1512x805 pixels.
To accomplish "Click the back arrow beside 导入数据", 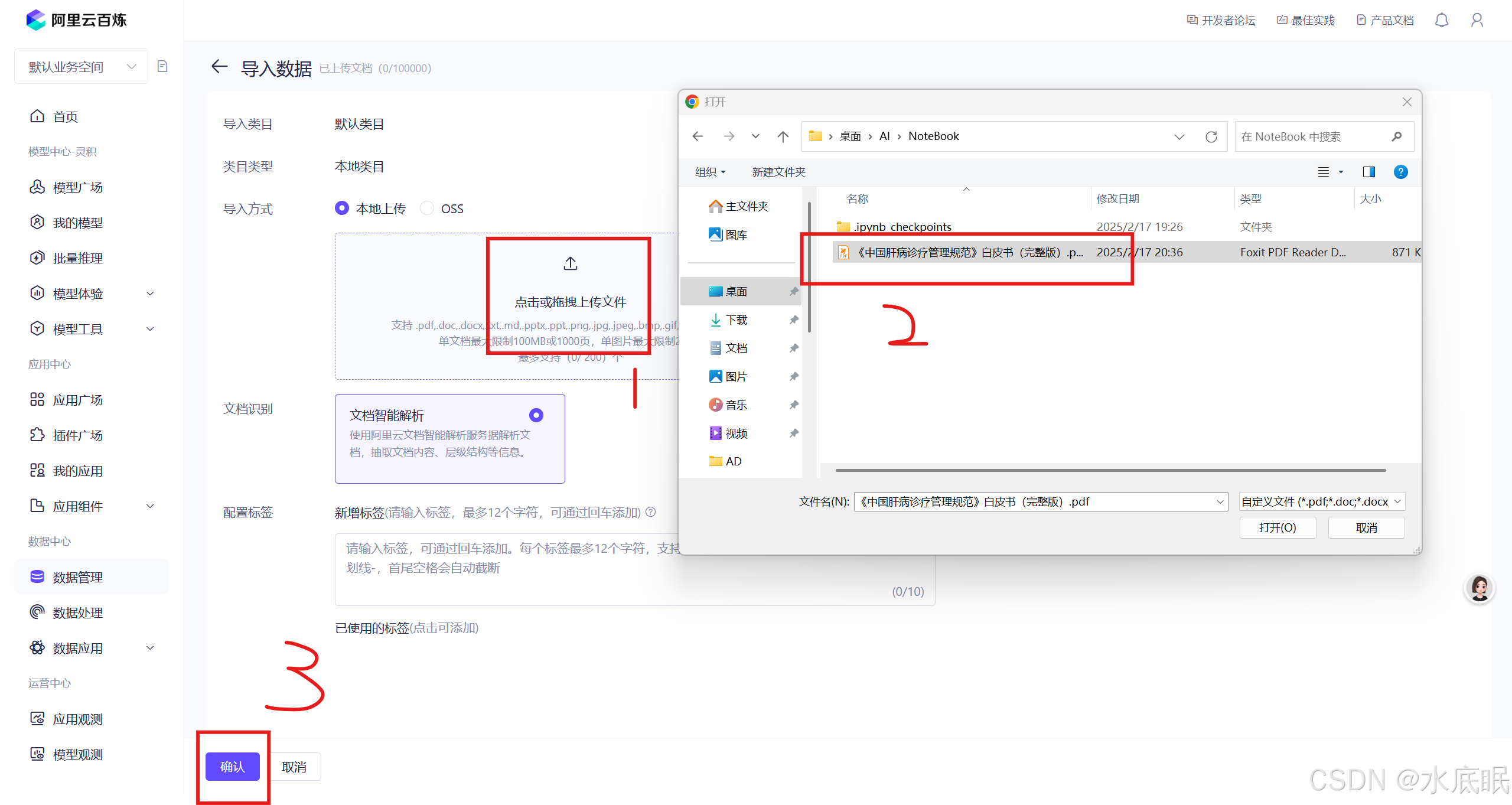I will (219, 67).
